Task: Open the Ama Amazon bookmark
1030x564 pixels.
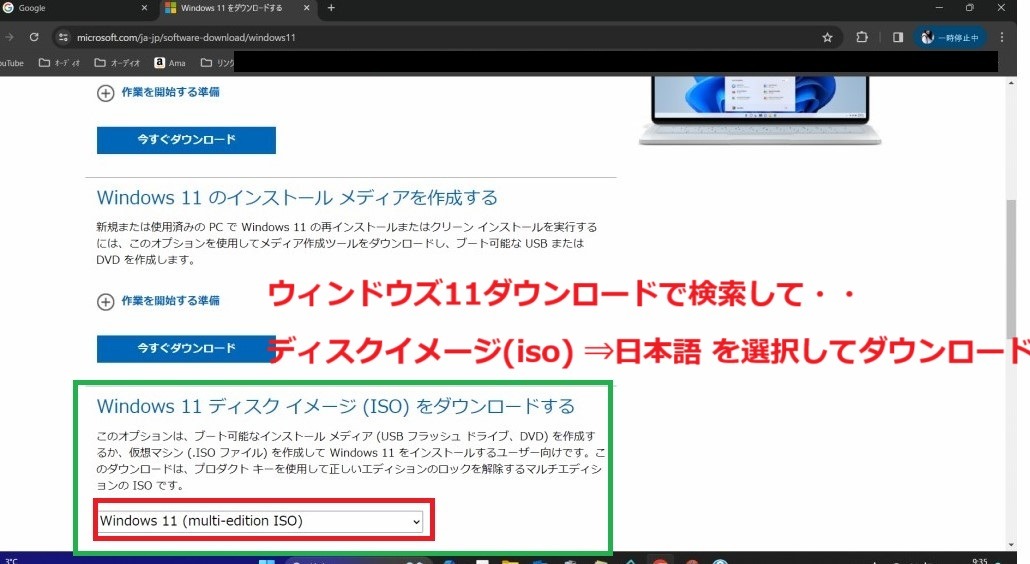Action: coord(170,63)
